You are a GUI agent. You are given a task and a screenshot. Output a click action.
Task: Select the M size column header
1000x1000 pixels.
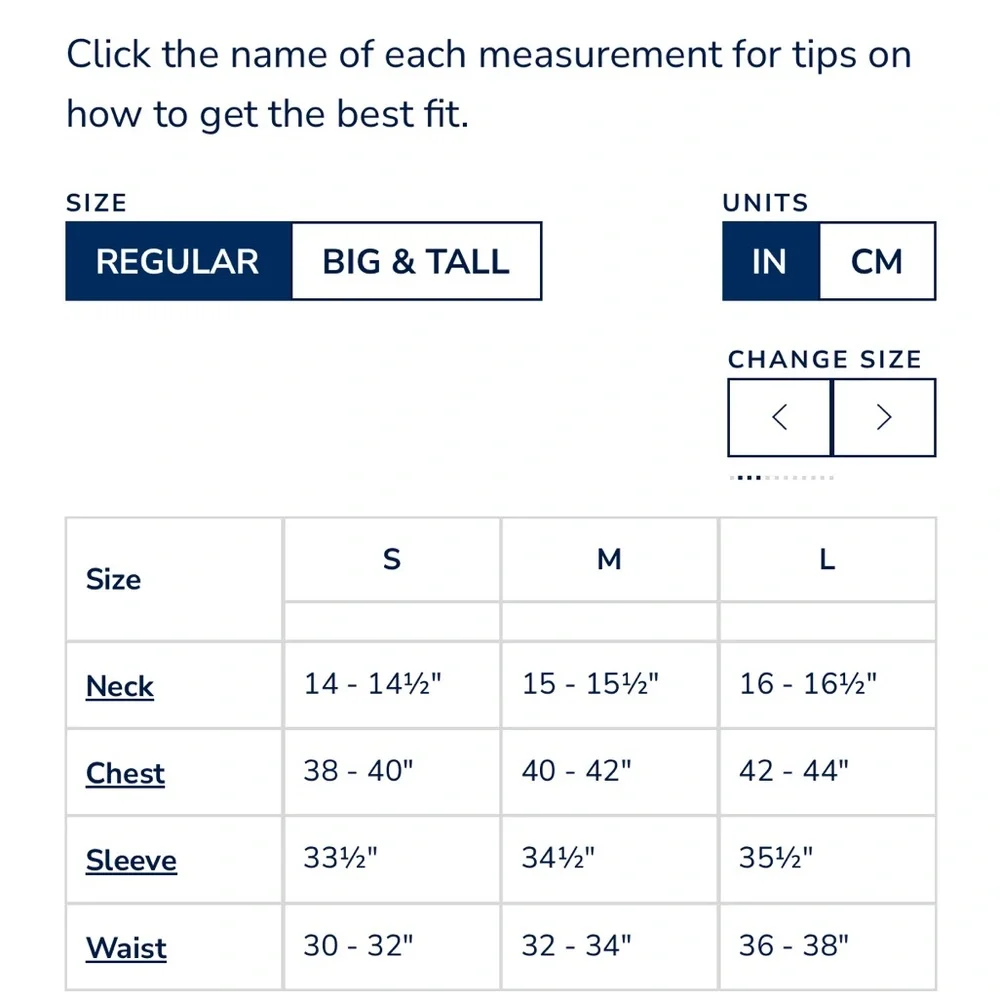pos(609,559)
